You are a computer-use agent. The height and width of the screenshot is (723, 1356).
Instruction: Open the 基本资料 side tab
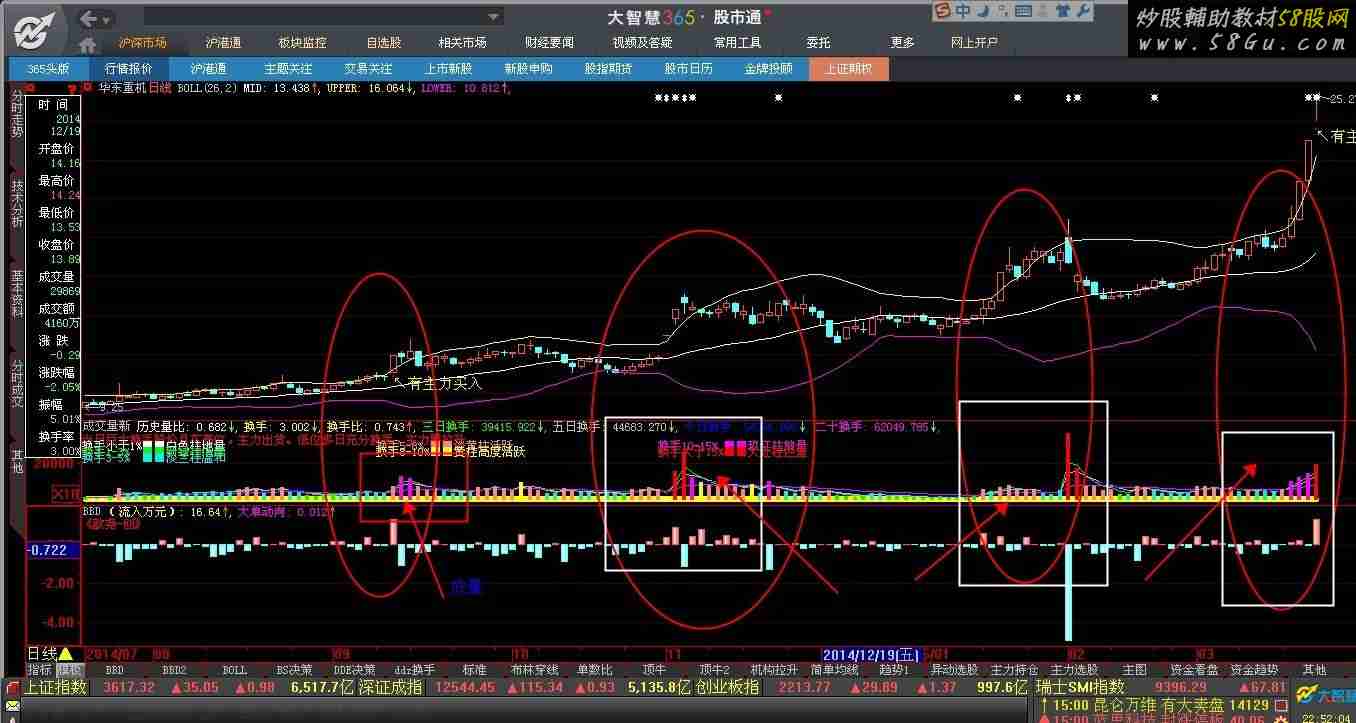[x=17, y=294]
